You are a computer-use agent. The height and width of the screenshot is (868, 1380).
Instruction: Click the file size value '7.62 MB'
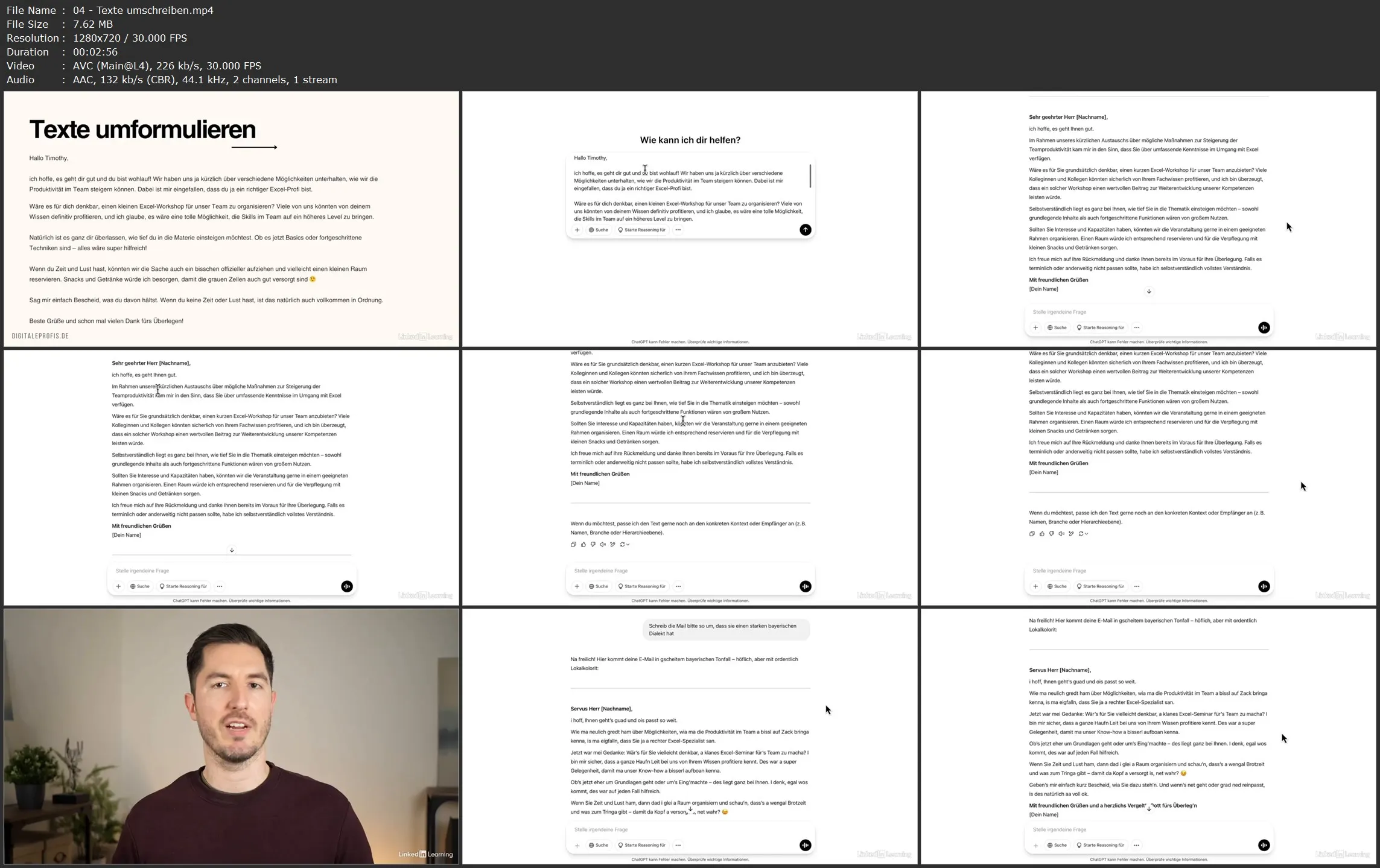(x=93, y=24)
